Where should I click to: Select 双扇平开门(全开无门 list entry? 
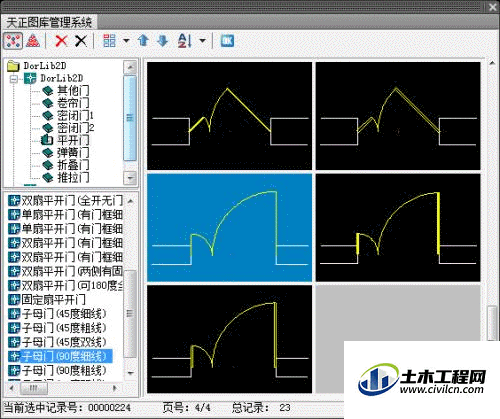[x=65, y=200]
